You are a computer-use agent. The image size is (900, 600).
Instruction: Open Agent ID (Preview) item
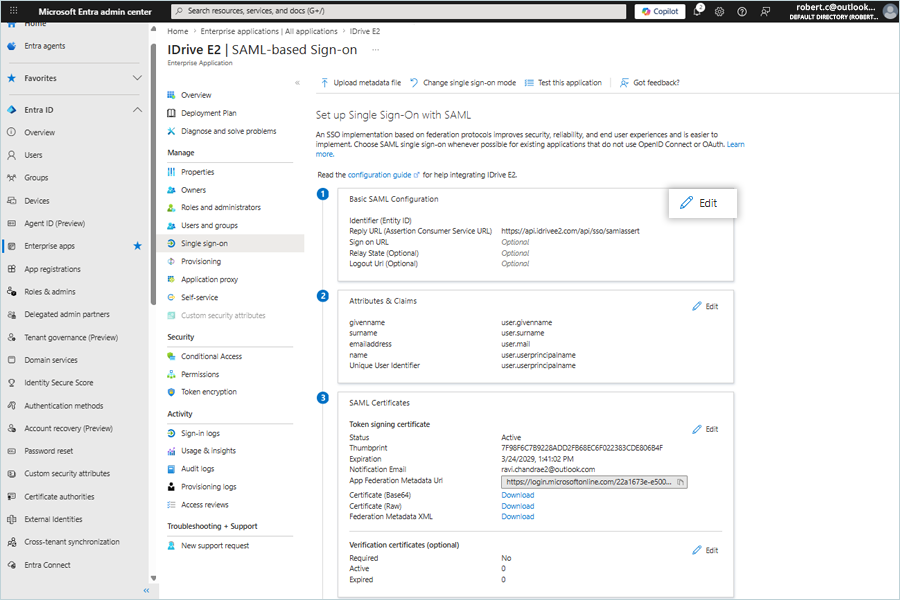coord(55,223)
